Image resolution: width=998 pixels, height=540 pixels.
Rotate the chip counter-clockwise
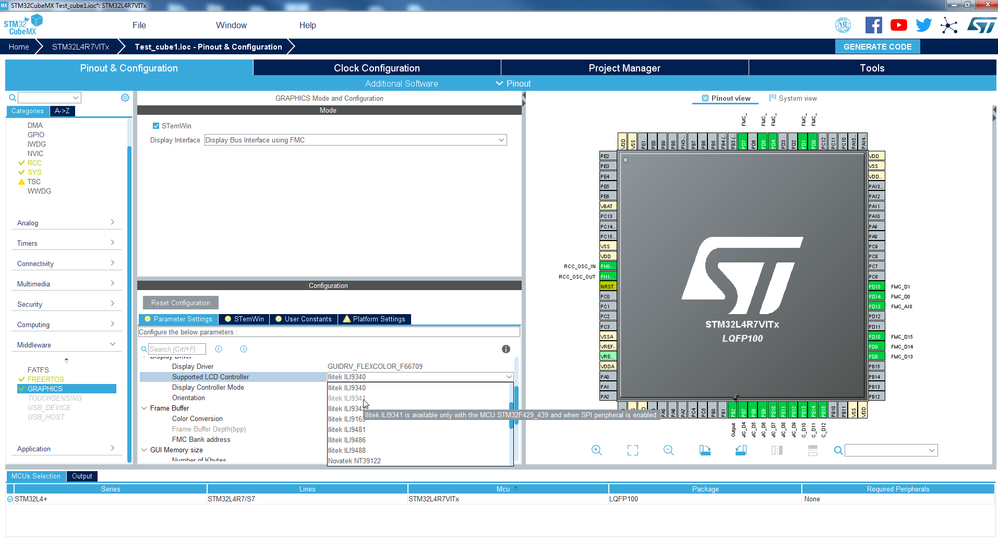point(741,450)
